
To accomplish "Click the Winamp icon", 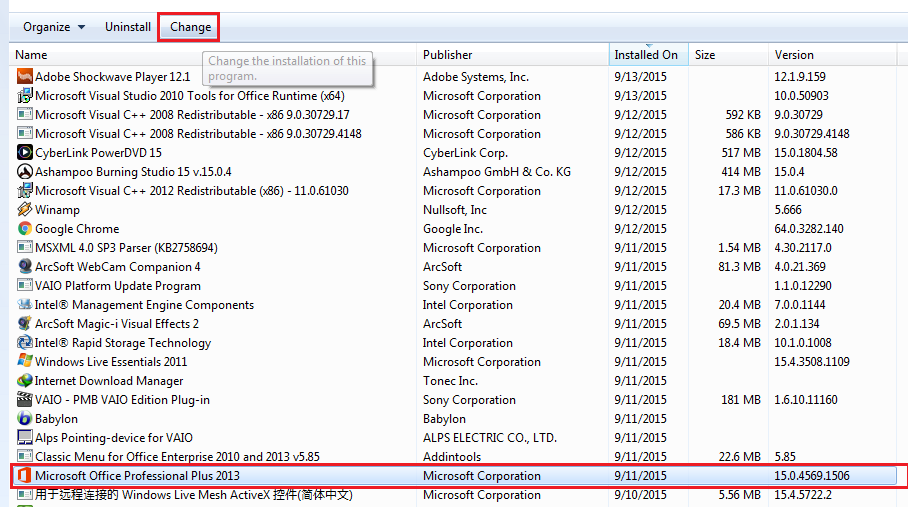I will (24, 210).
